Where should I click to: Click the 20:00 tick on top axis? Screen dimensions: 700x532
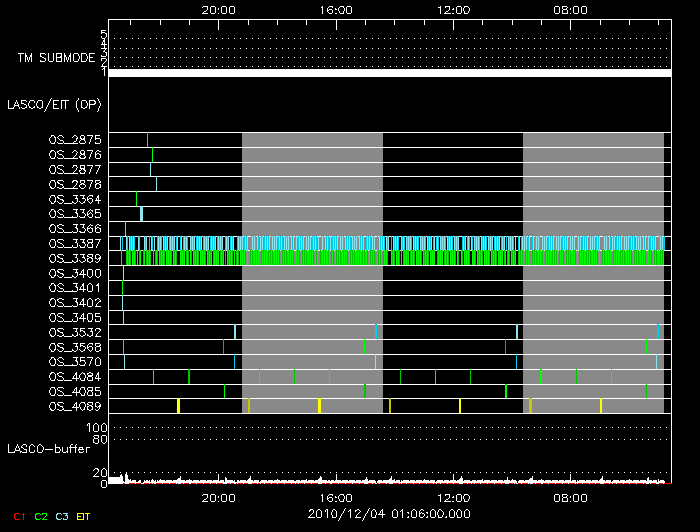[219, 8]
